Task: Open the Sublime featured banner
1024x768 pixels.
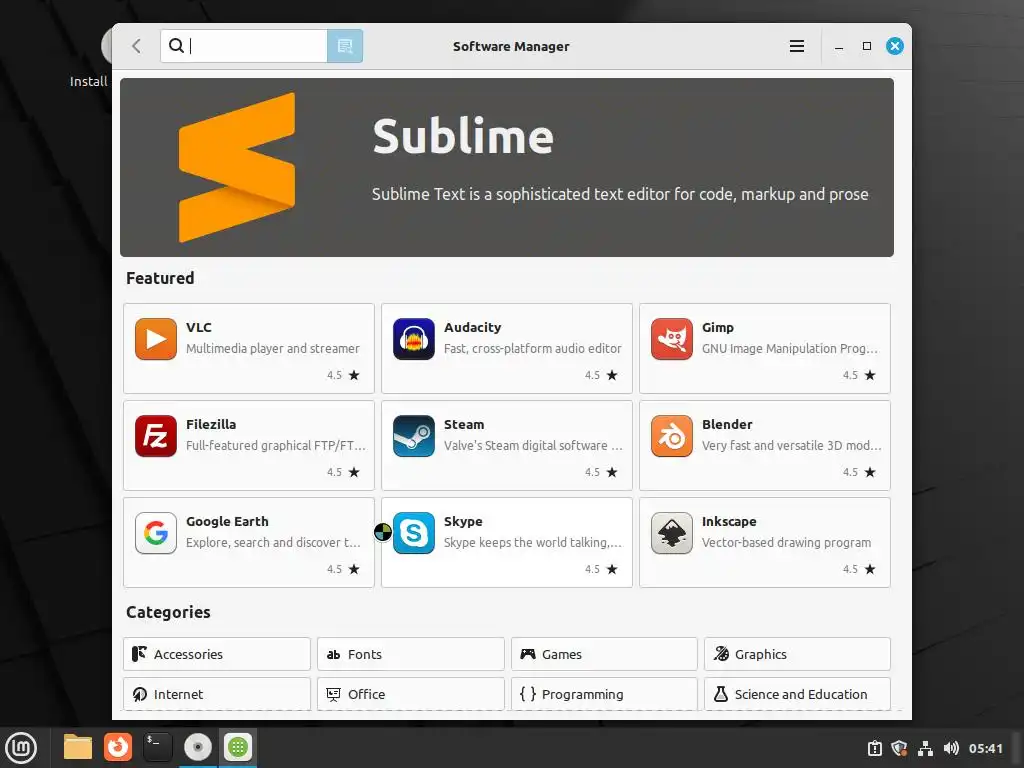Action: tap(507, 167)
